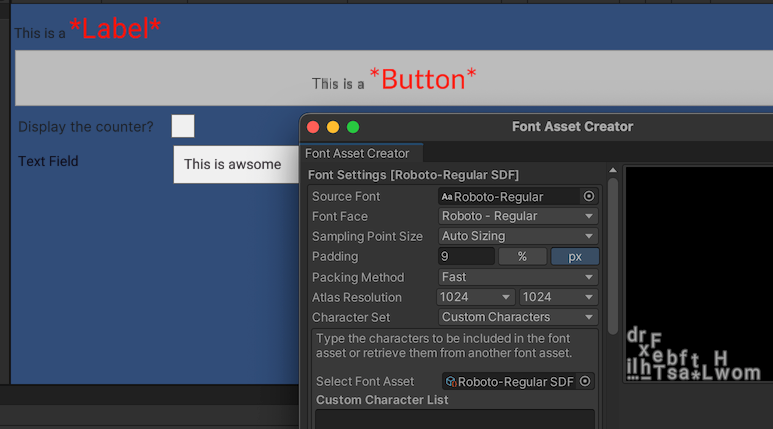Open the Font Face dropdown
Image resolution: width=773 pixels, height=429 pixels.
518,216
